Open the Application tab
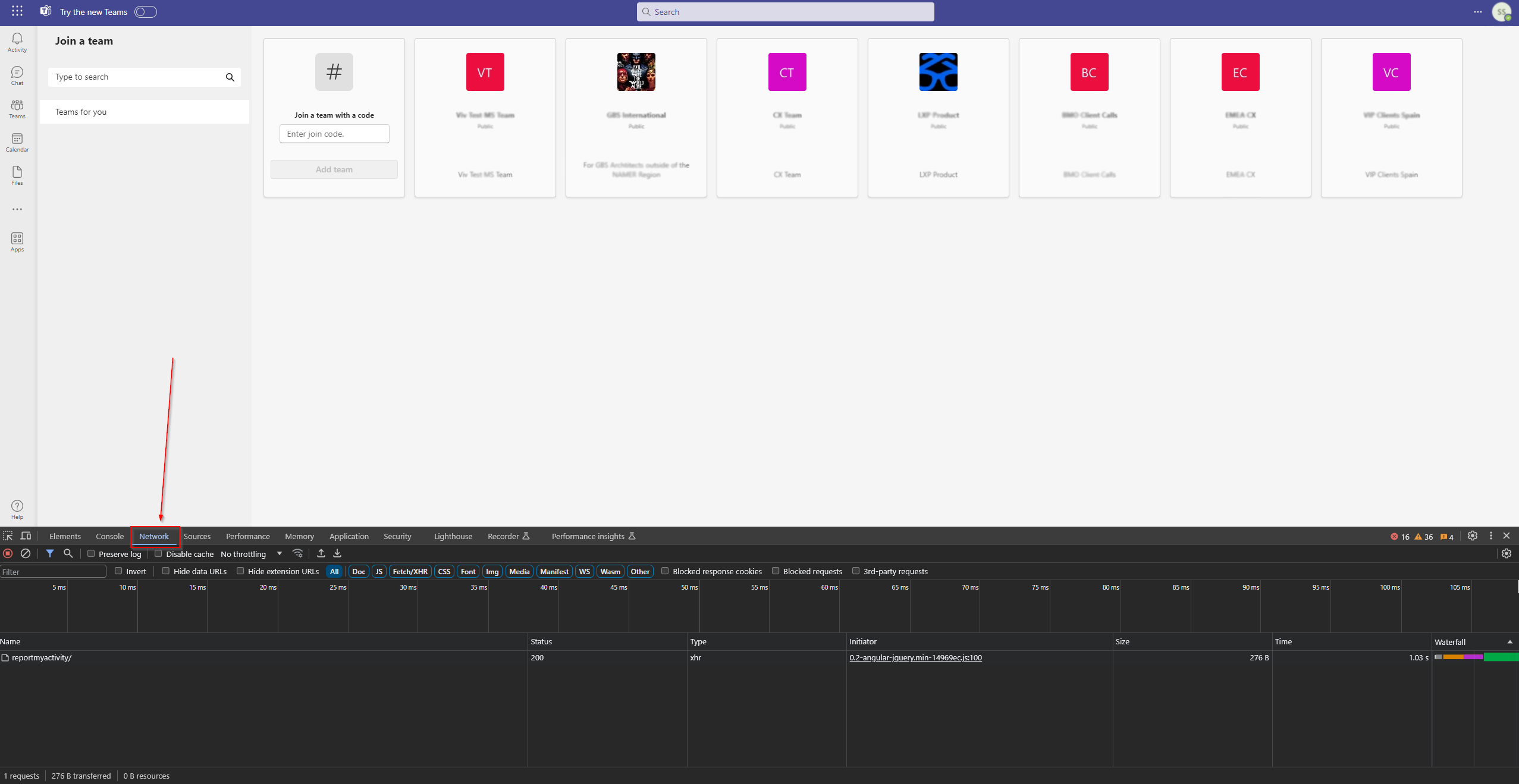1519x784 pixels. [349, 536]
